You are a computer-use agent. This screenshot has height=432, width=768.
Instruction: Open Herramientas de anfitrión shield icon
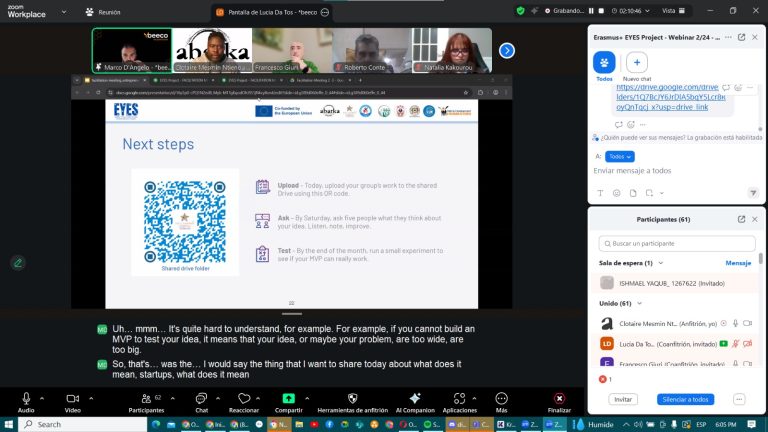click(x=352, y=397)
